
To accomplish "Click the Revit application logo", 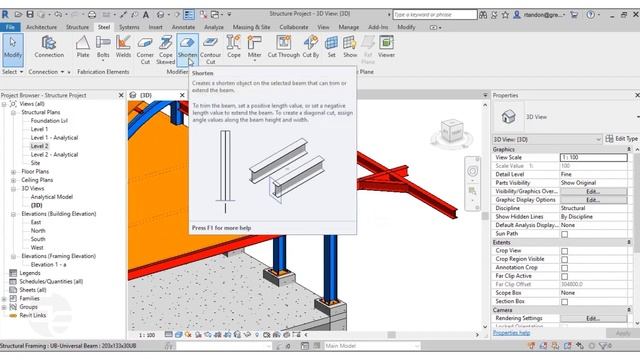I will click(x=5, y=14).
